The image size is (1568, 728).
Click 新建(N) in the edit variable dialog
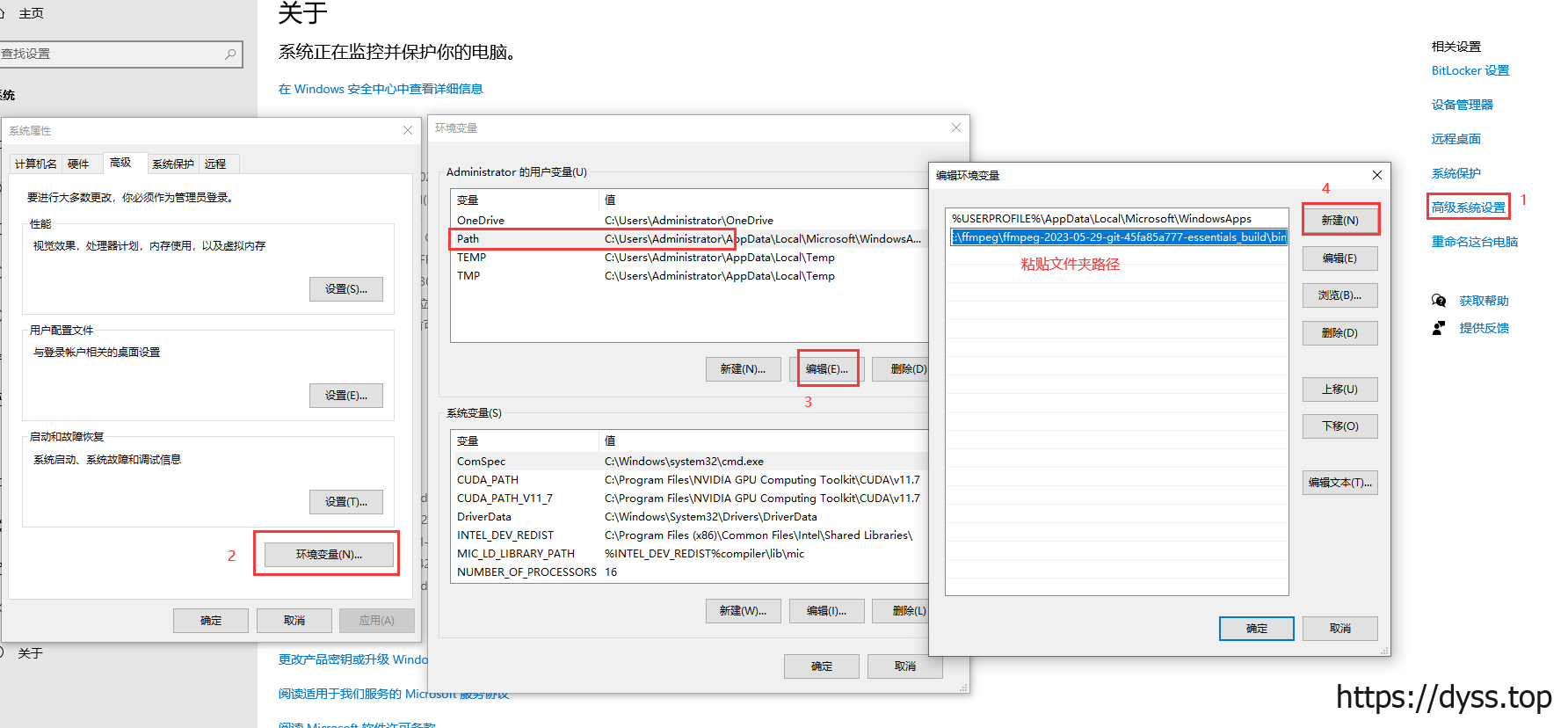tap(1340, 220)
